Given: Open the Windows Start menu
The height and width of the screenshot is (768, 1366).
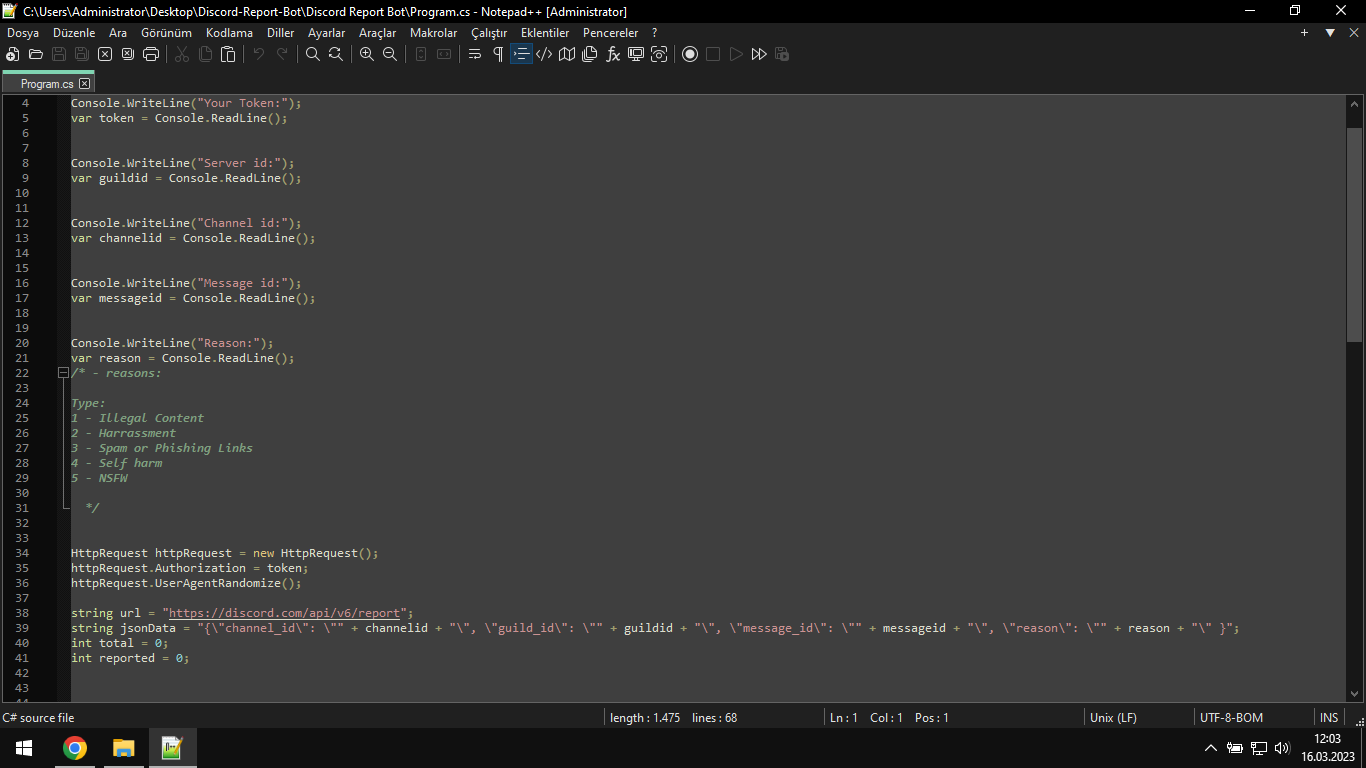Looking at the screenshot, I should click(24, 748).
